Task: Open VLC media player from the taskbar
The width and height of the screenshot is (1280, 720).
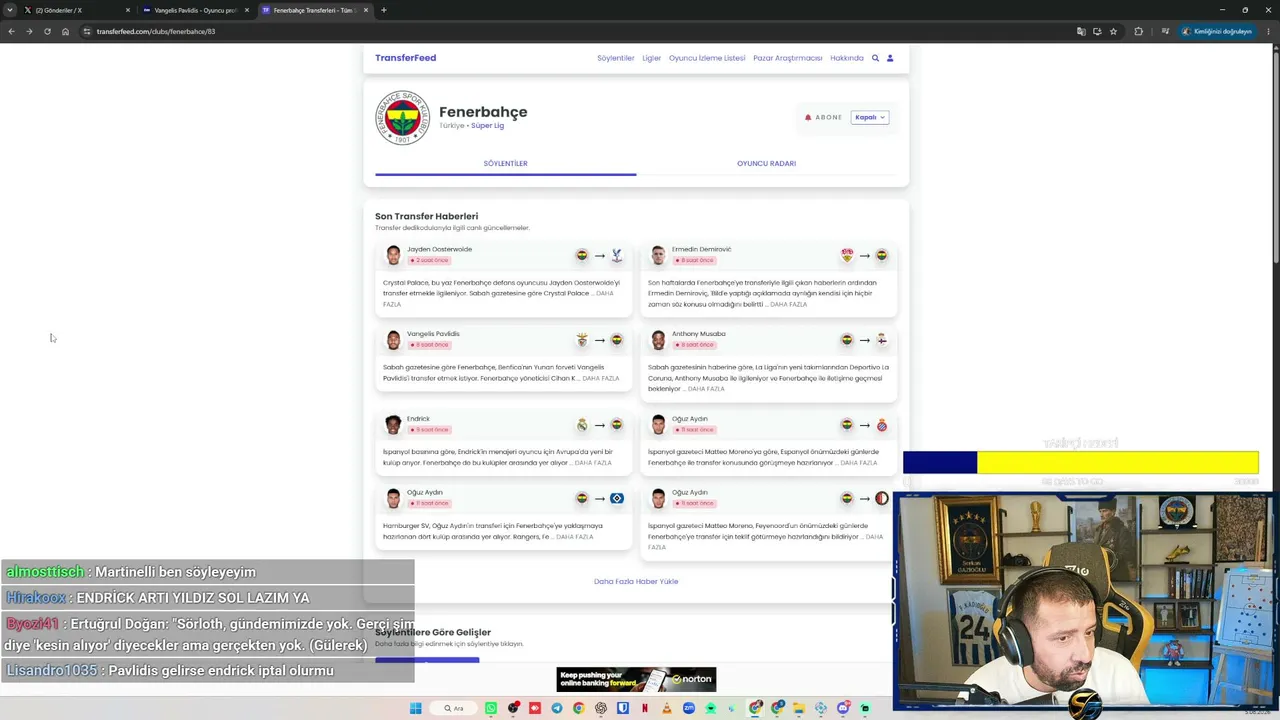Action: pyautogui.click(x=667, y=708)
